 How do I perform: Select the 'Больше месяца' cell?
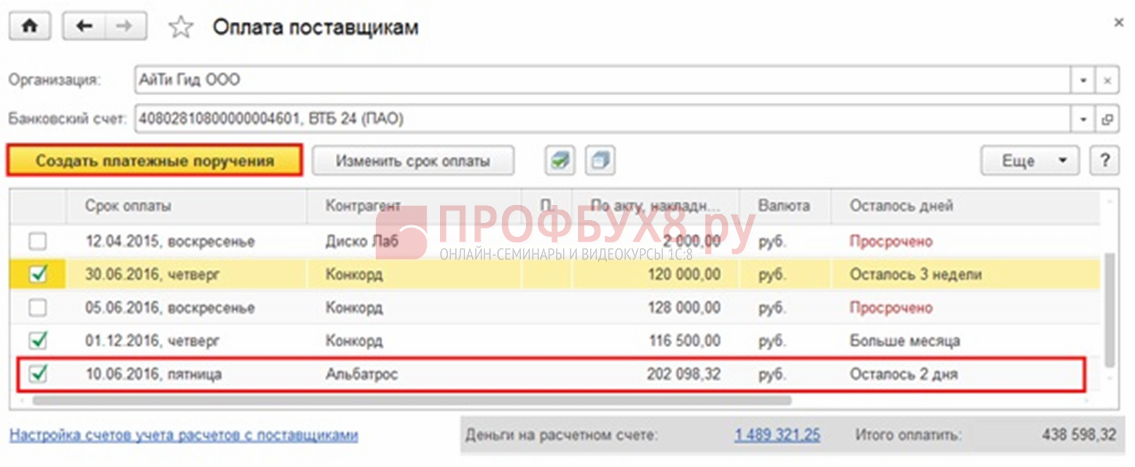[x=966, y=340]
